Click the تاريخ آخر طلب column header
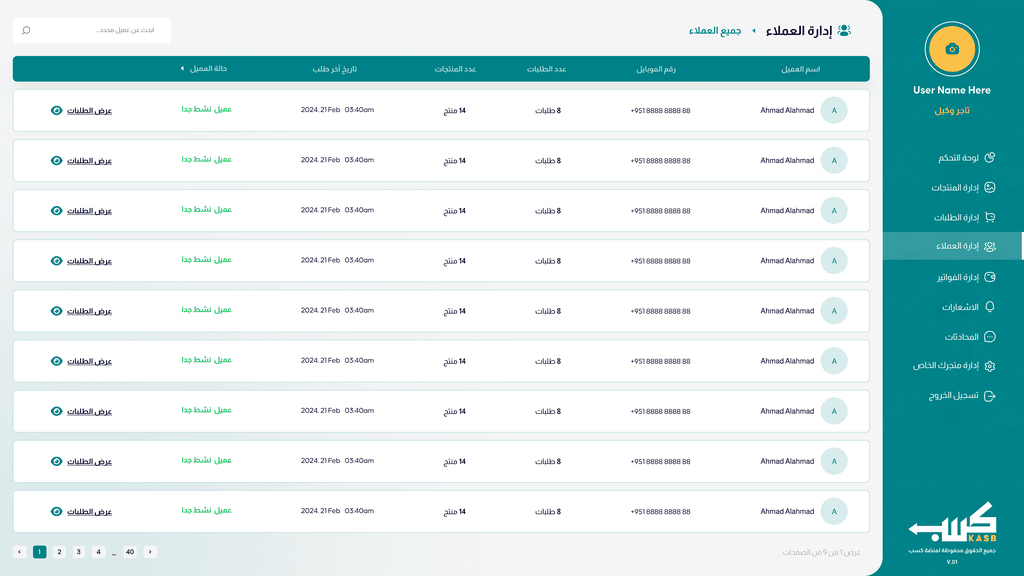 pos(334,69)
